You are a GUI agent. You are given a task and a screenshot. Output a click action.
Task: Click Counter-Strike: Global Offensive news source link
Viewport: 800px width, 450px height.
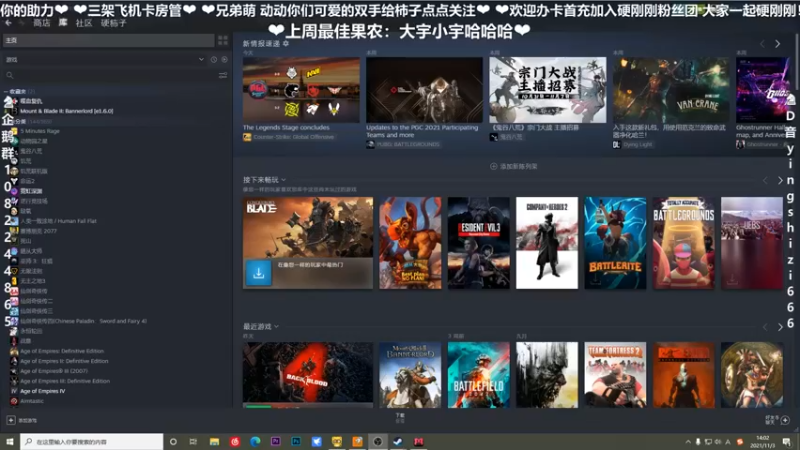293,137
